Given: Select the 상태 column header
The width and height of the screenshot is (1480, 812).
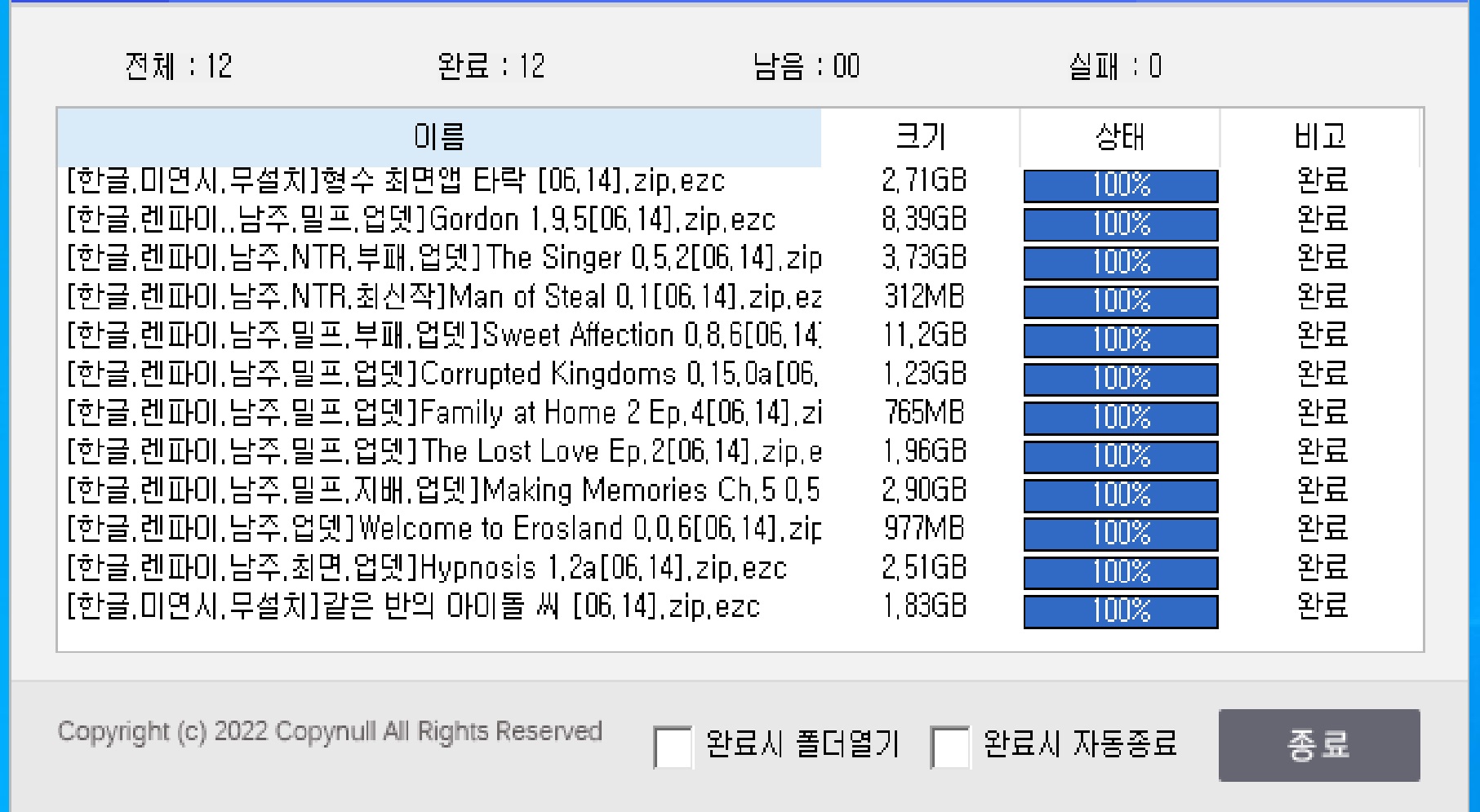Looking at the screenshot, I should pyautogui.click(x=1119, y=137).
